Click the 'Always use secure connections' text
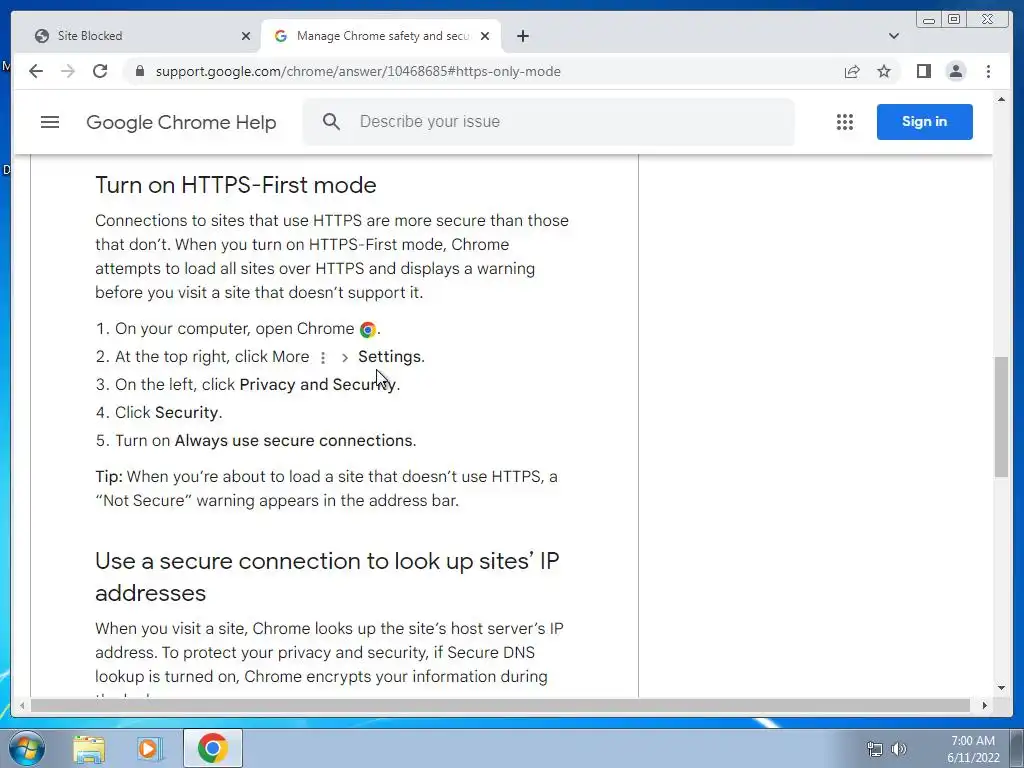The height and width of the screenshot is (768, 1024). (x=294, y=441)
